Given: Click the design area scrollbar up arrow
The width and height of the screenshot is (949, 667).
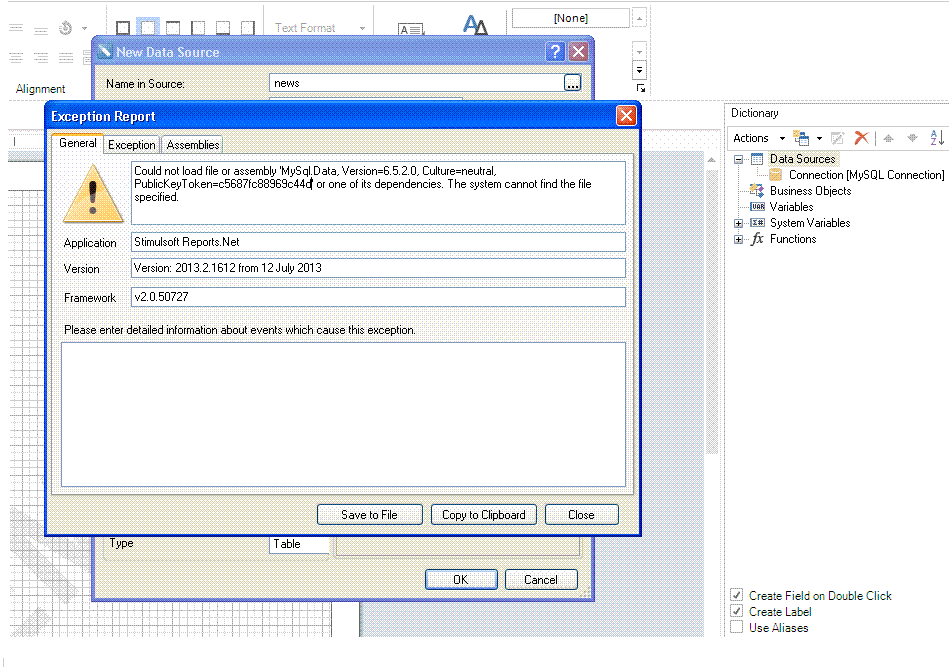Looking at the screenshot, I should tap(712, 160).
